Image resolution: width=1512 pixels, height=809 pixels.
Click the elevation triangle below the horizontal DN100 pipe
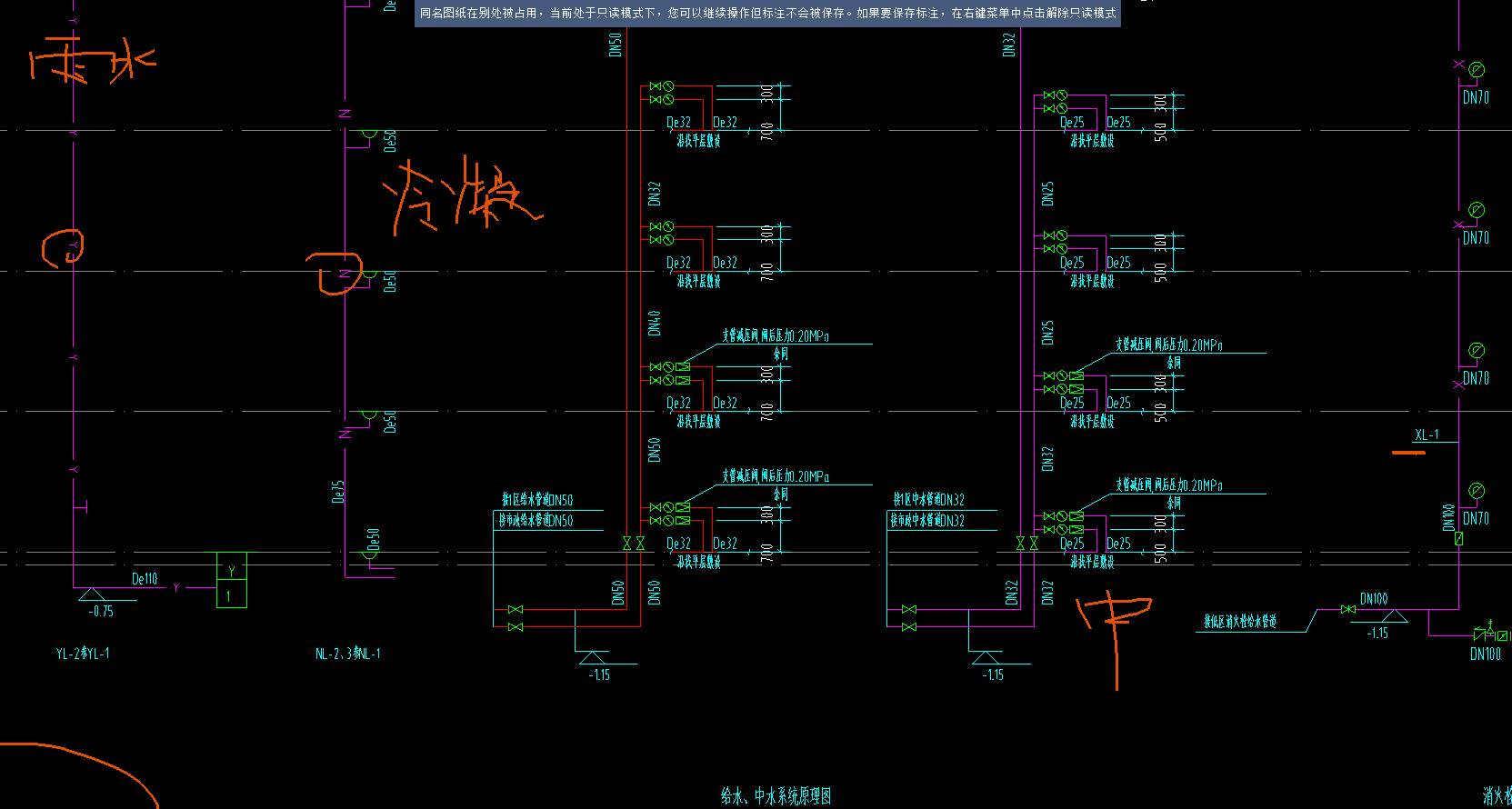(1394, 616)
